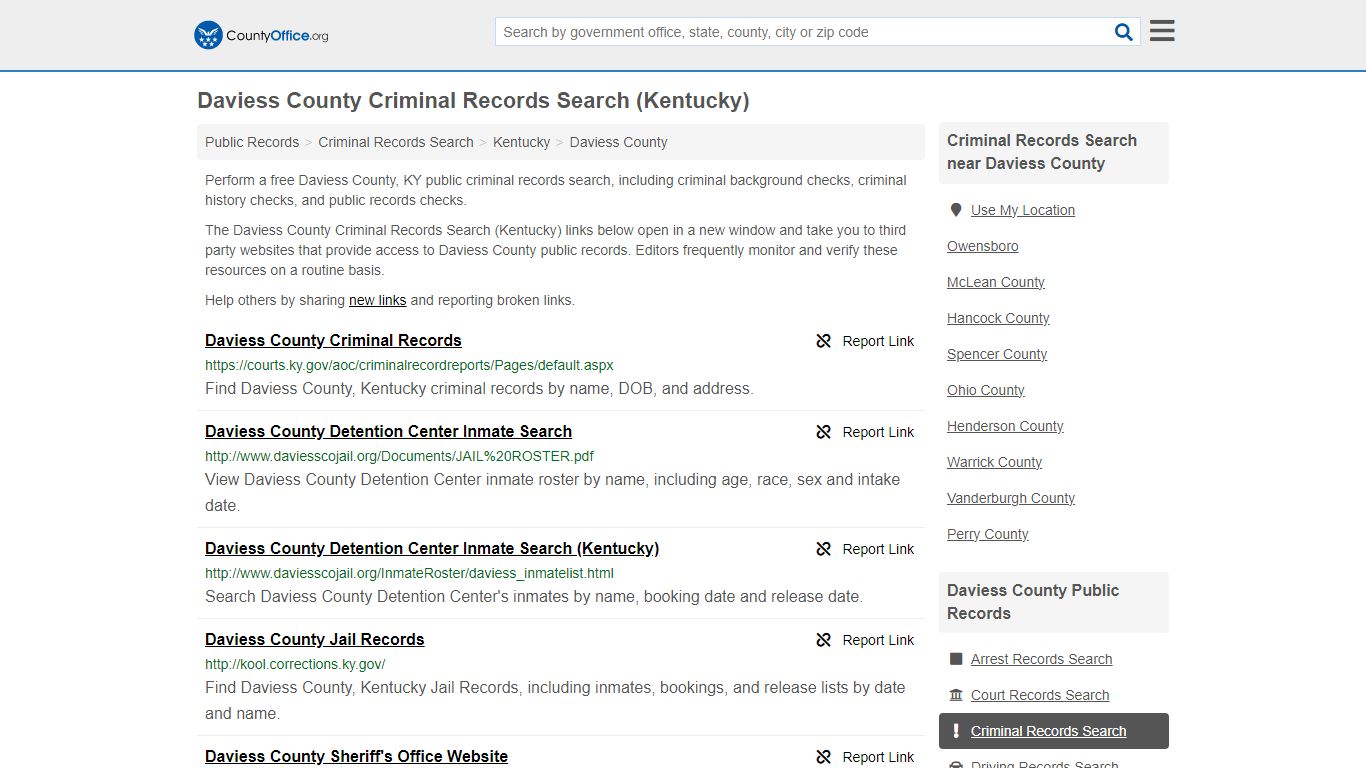Click broken-link icon for Inmate Search (Kentucky)
Viewport: 1366px width, 768px height.
(x=824, y=549)
